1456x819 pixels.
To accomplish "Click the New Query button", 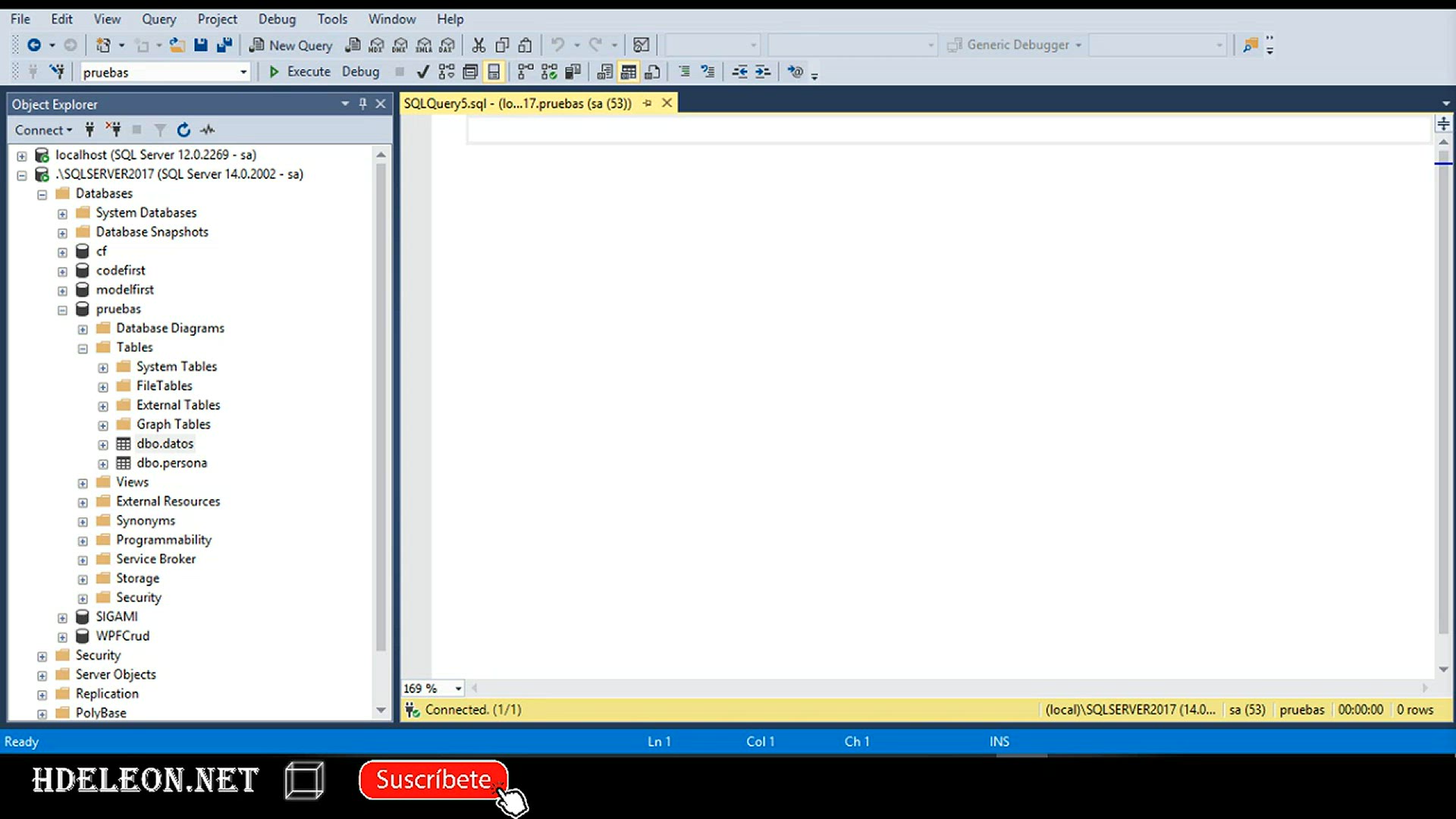I will [x=291, y=45].
